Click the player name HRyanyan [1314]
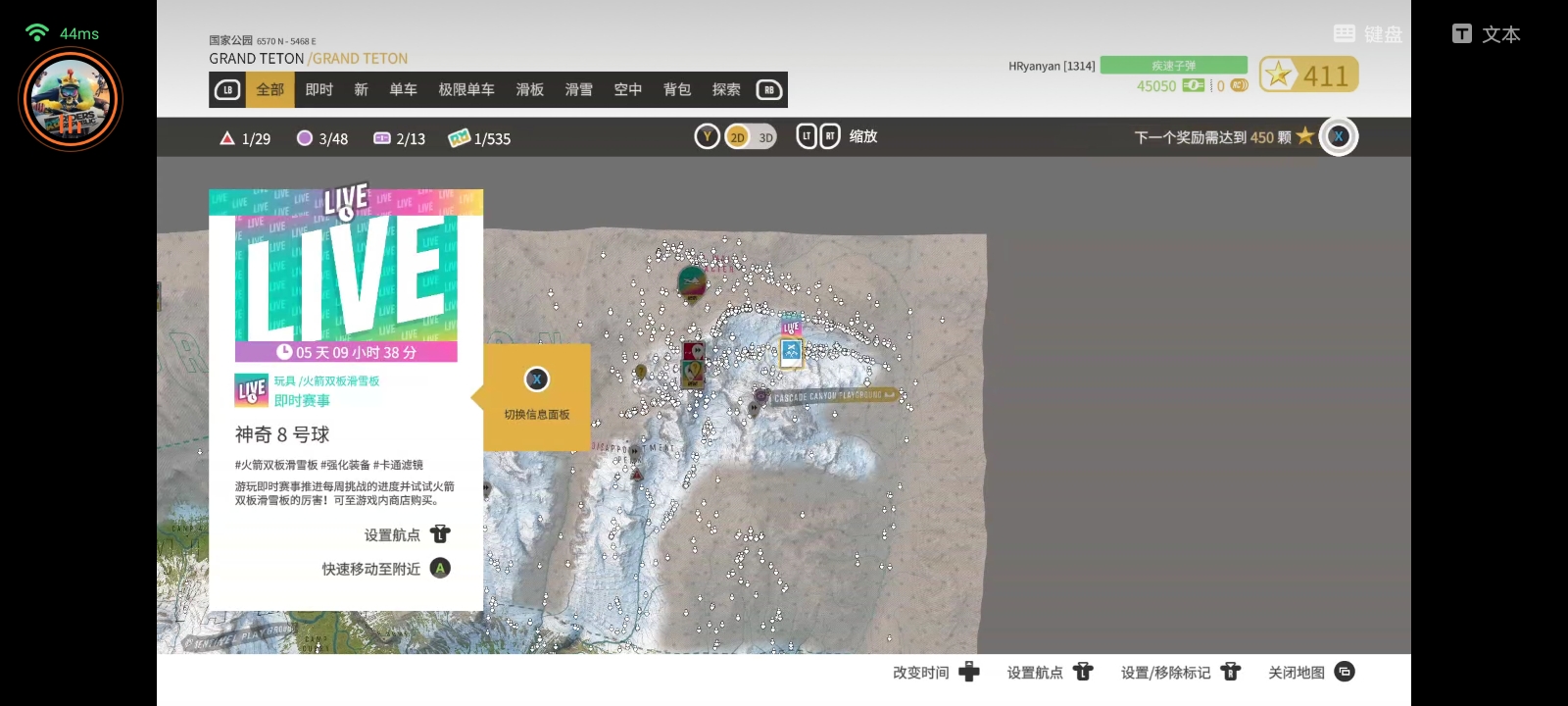 point(1052,66)
